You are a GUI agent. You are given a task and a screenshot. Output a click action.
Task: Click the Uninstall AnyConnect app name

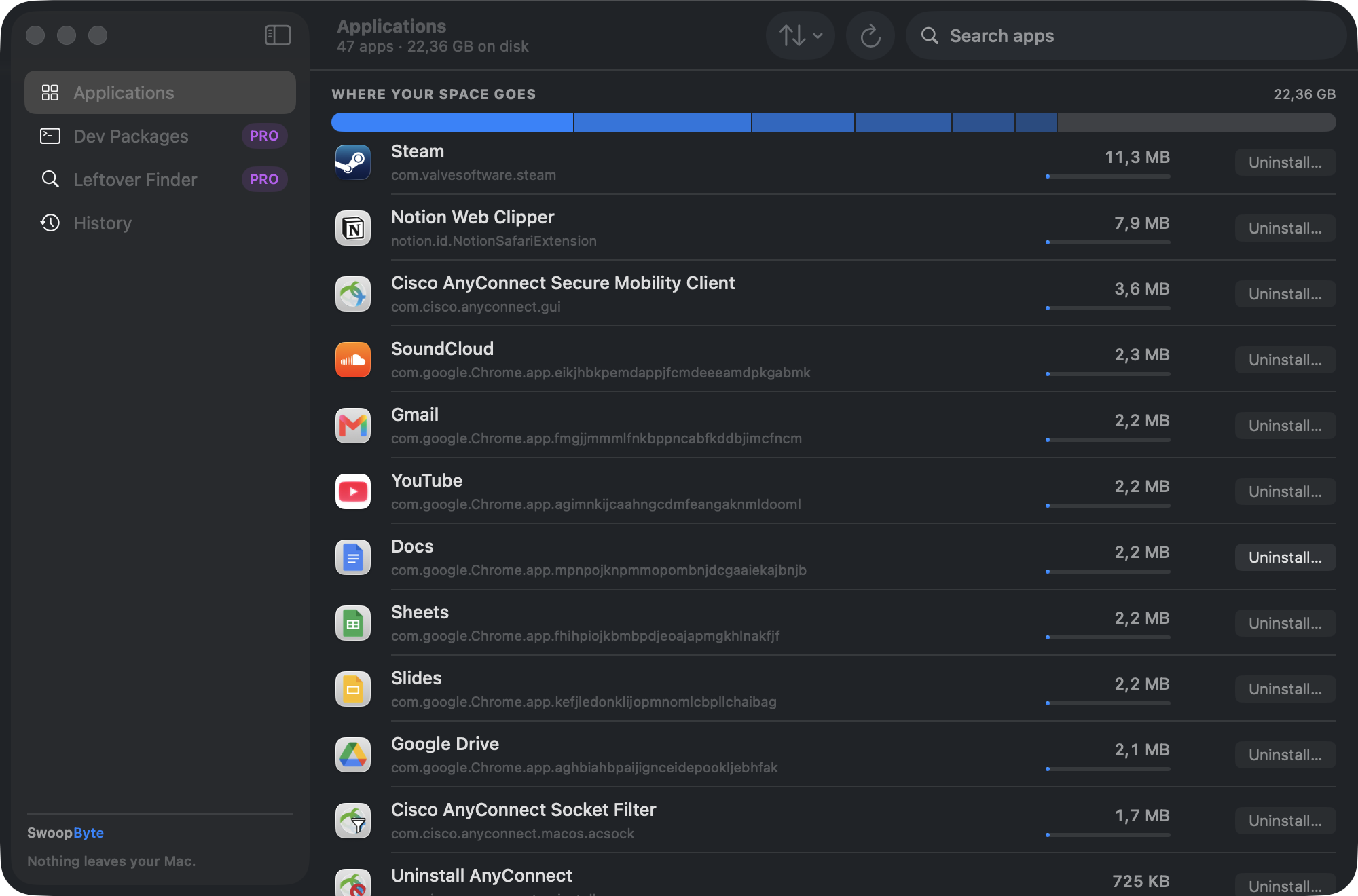click(x=481, y=876)
